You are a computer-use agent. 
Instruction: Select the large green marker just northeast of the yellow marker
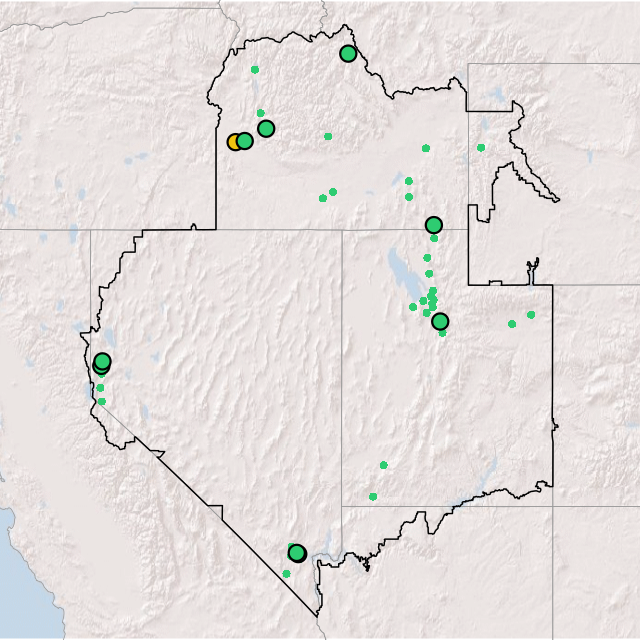266,128
